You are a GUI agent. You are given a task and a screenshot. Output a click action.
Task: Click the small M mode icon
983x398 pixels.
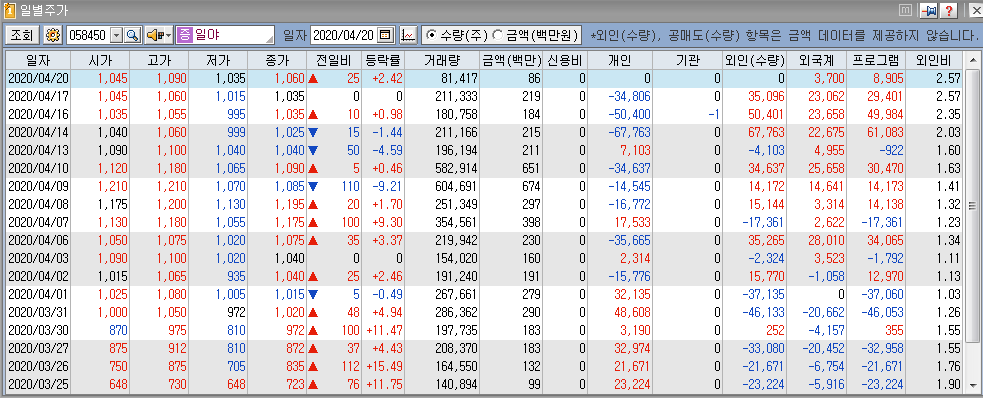click(x=906, y=10)
